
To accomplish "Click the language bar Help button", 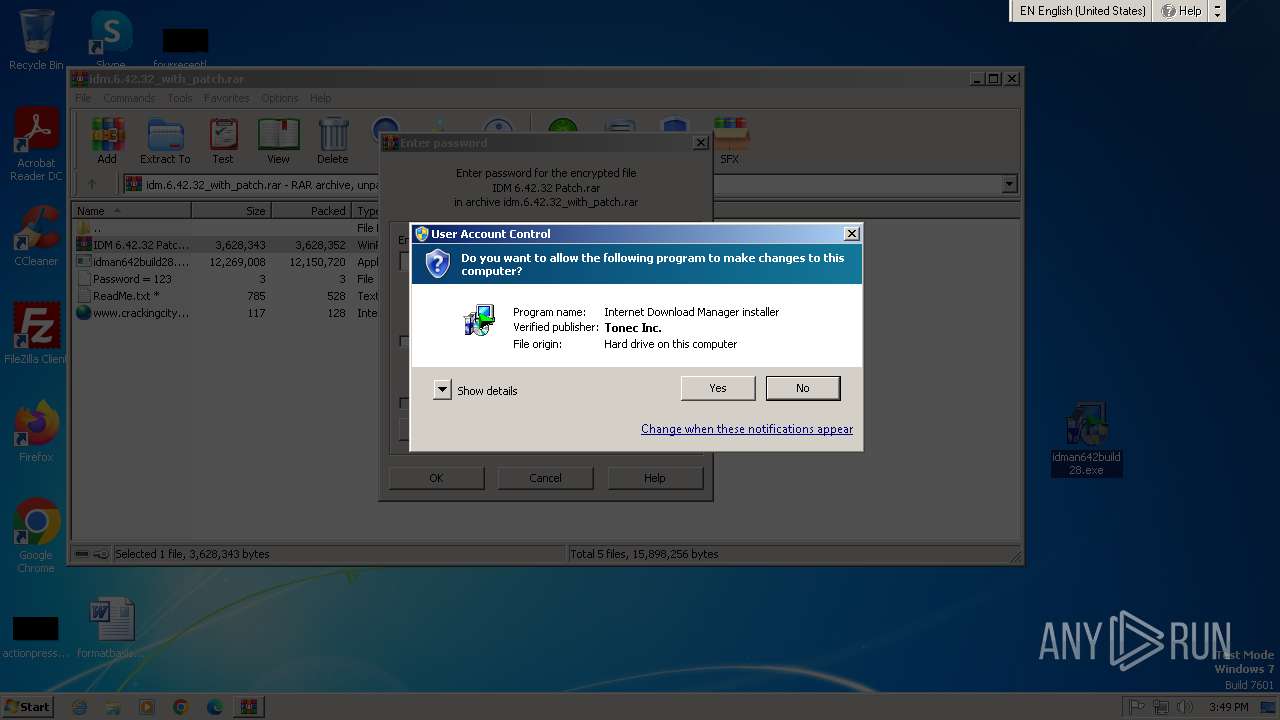I will (x=1181, y=11).
